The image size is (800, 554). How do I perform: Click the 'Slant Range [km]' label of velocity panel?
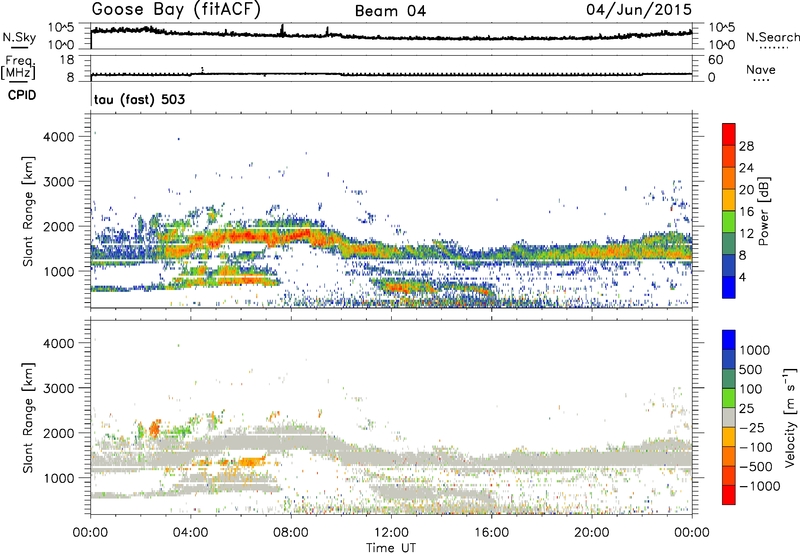point(27,417)
